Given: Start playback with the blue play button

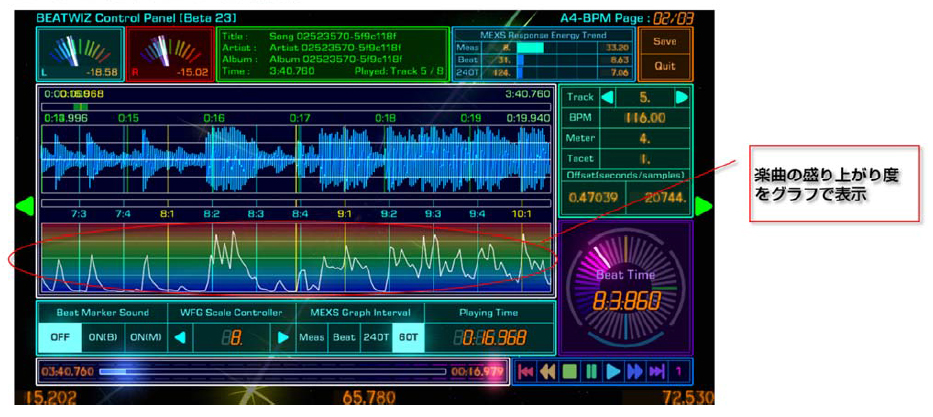Looking at the screenshot, I should (613, 372).
